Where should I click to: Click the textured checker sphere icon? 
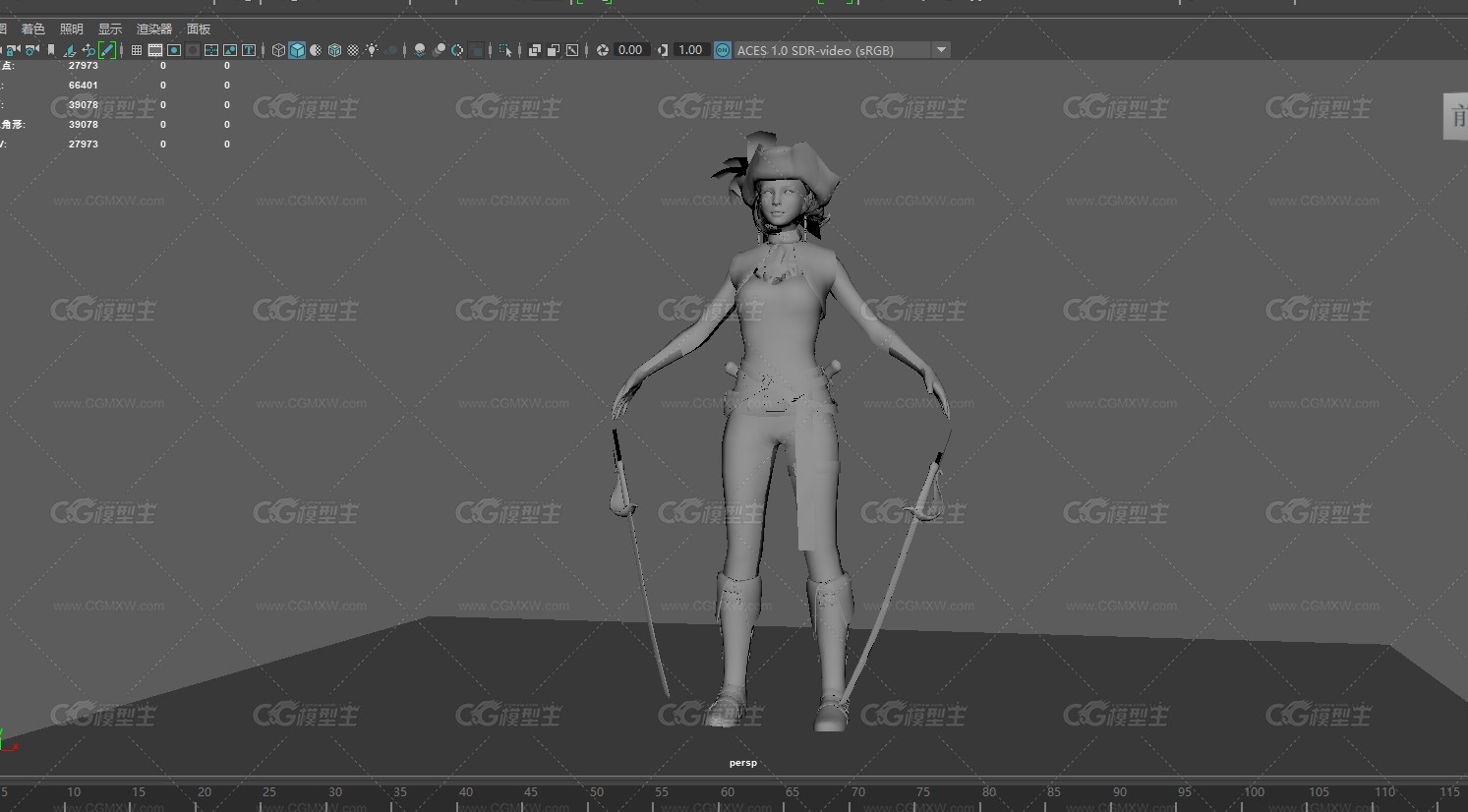pos(353,50)
